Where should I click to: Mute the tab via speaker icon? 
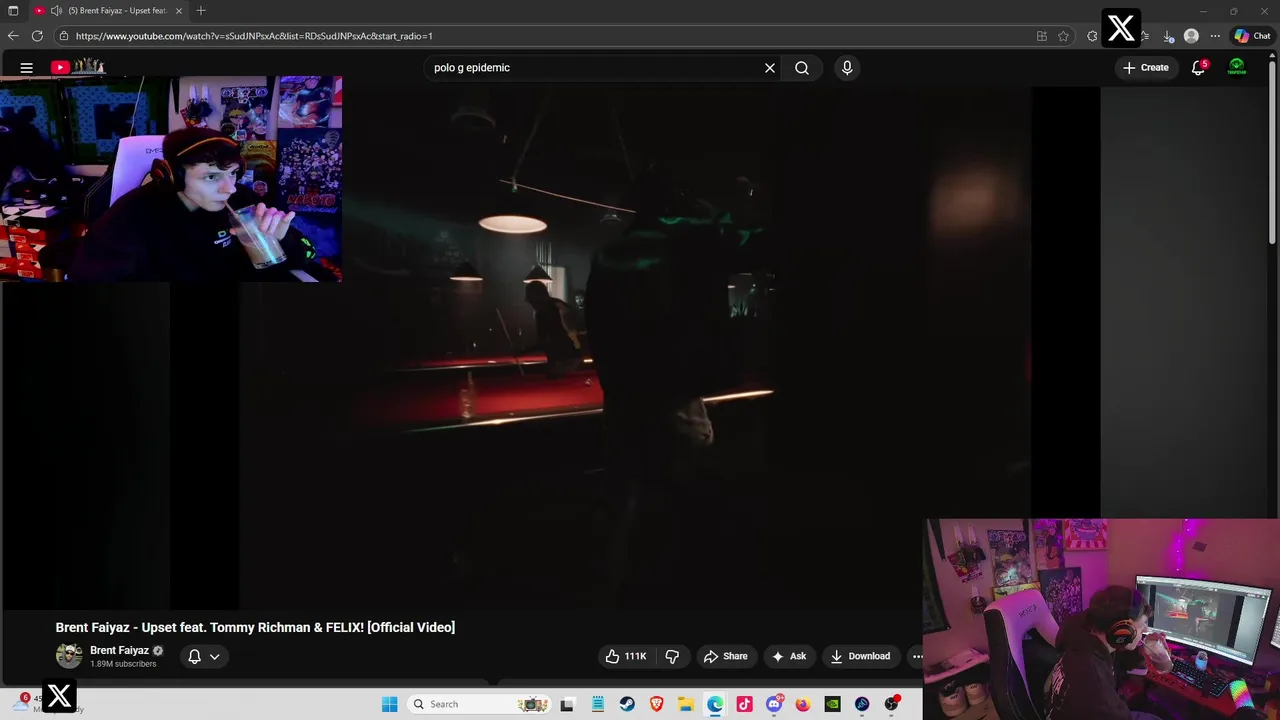point(56,11)
